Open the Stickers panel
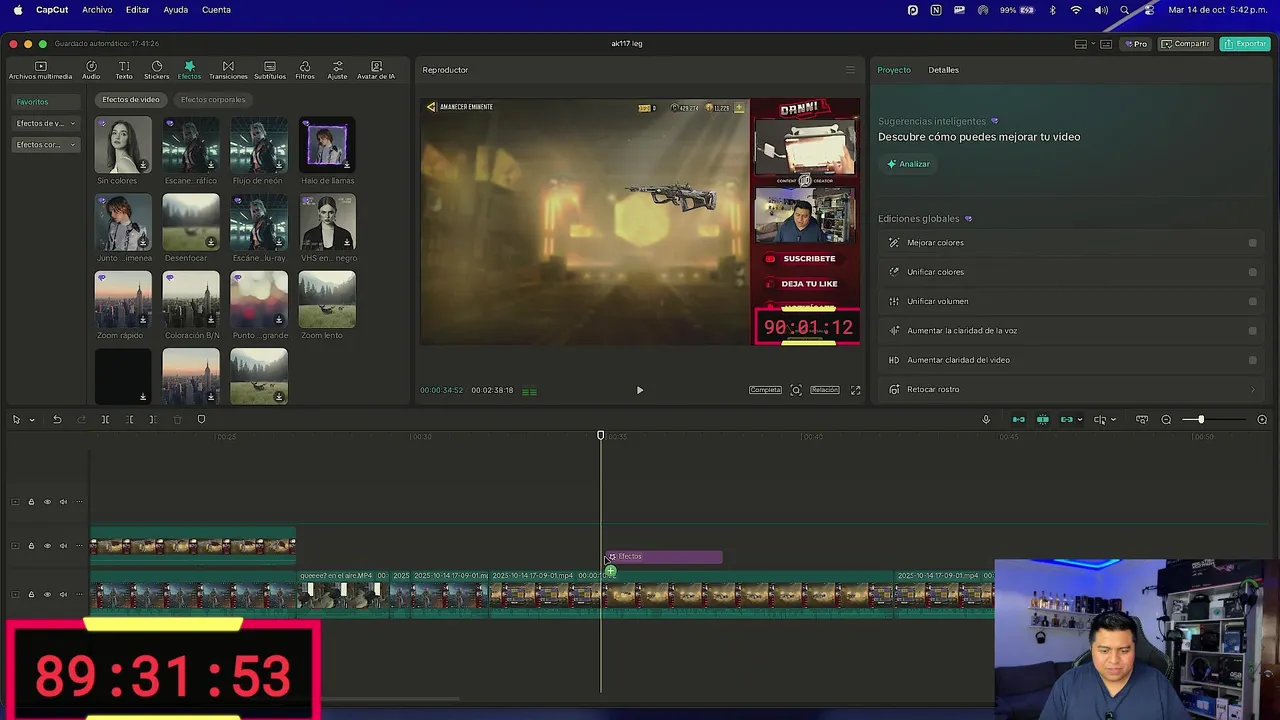Image resolution: width=1280 pixels, height=720 pixels. [x=156, y=70]
